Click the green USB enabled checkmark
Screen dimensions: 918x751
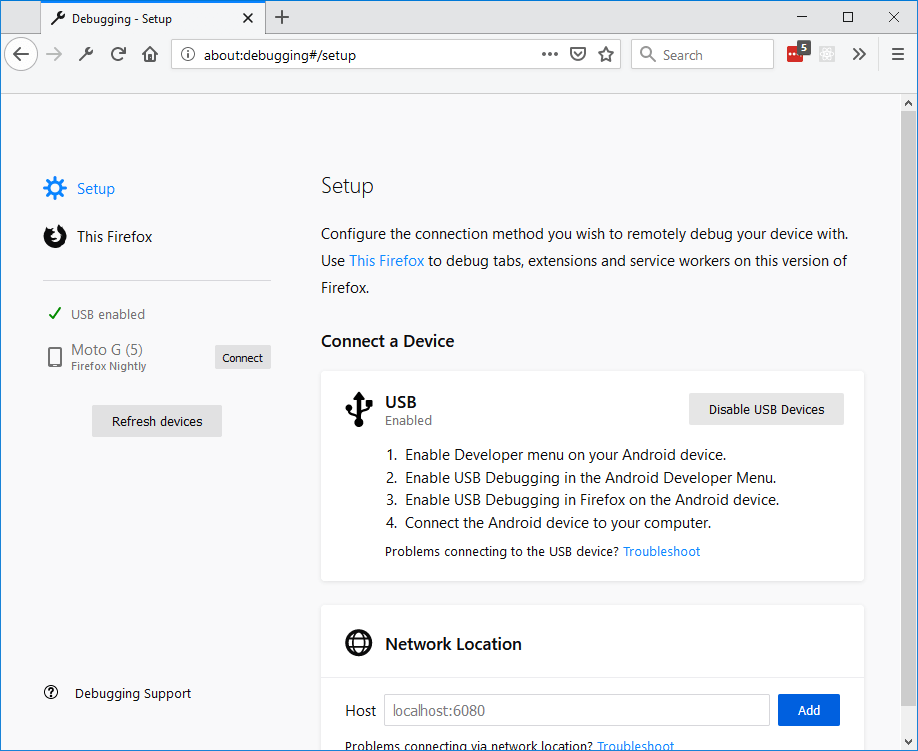(x=55, y=313)
